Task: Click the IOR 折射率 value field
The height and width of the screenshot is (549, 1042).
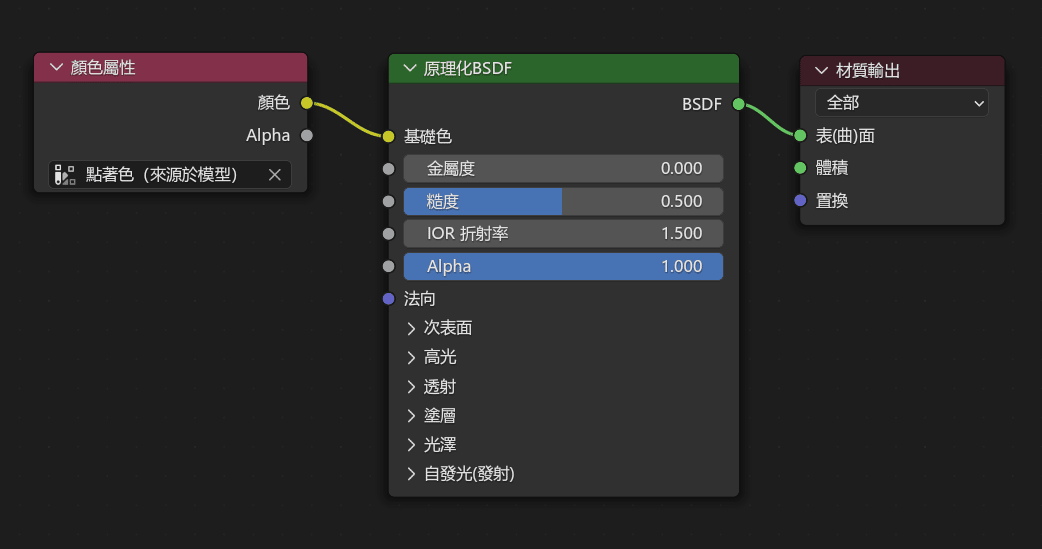Action: 564,234
